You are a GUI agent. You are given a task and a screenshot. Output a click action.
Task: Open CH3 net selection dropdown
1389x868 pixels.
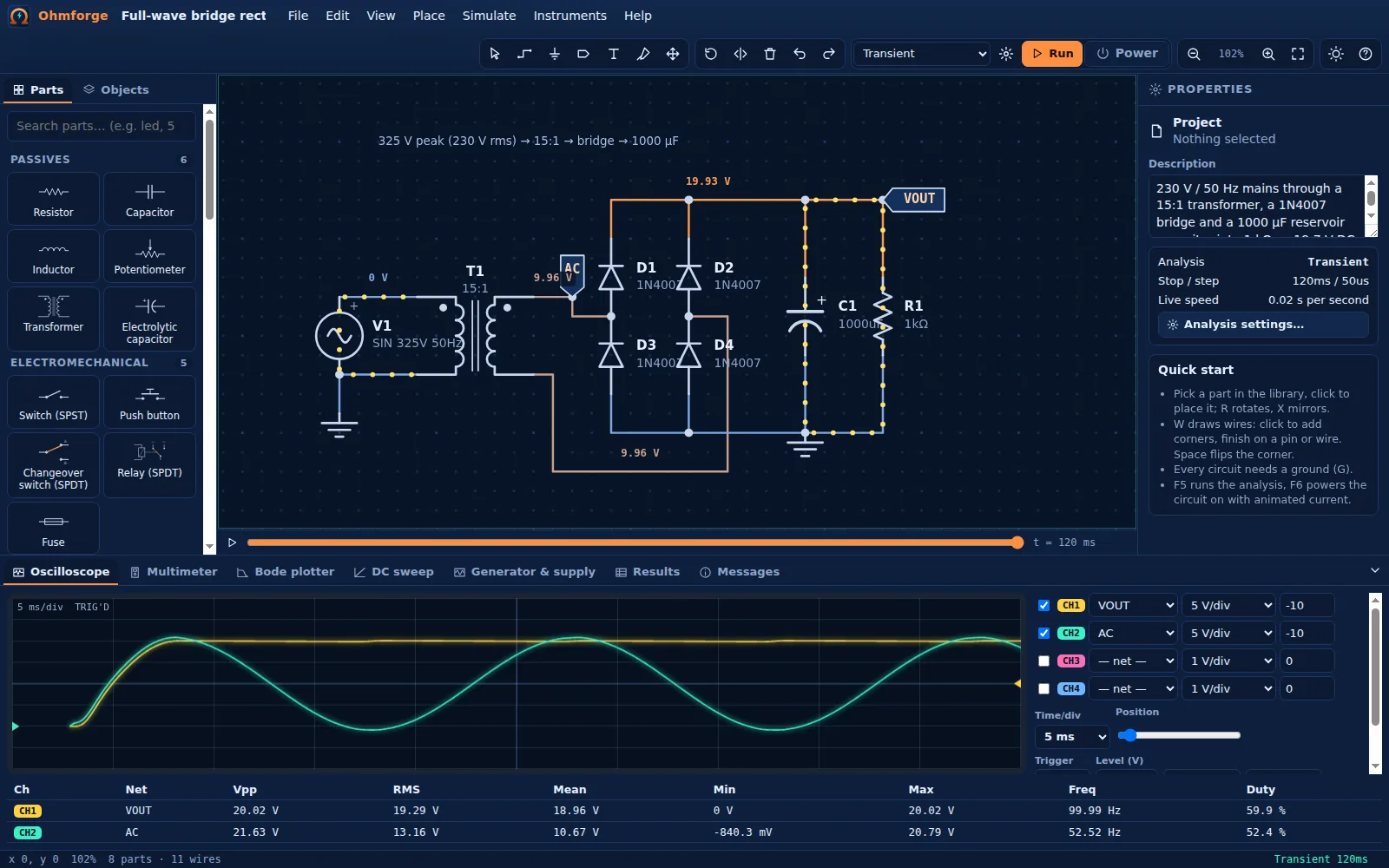point(1134,661)
